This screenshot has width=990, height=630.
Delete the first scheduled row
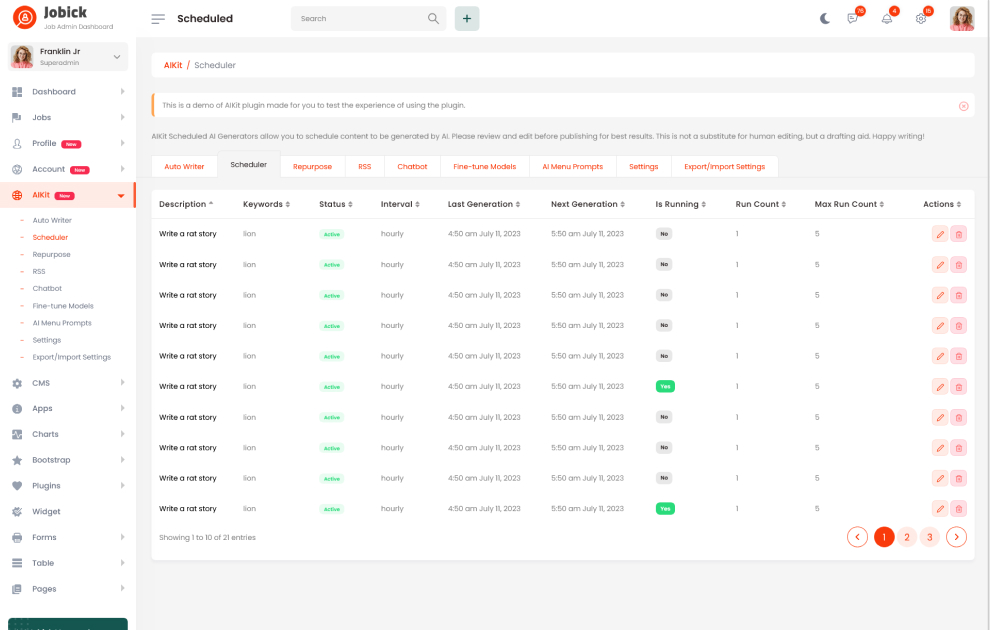point(958,234)
